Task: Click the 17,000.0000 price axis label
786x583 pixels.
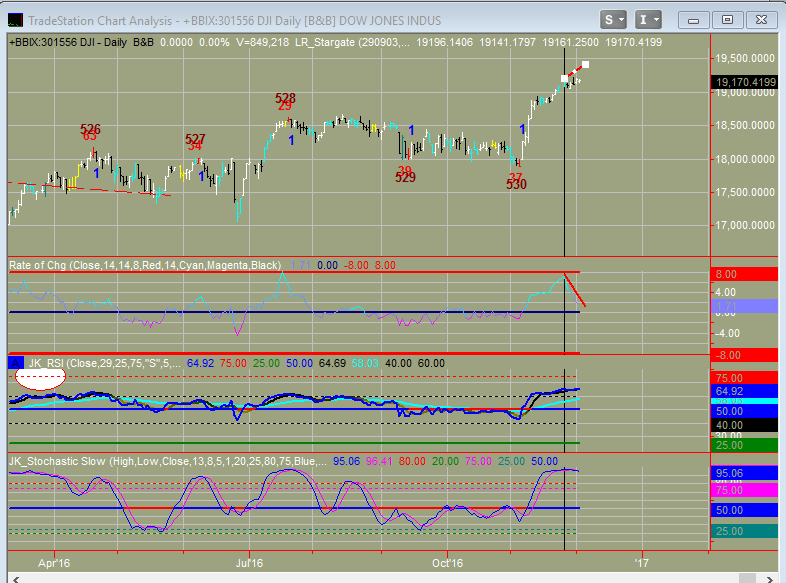Action: [x=744, y=226]
